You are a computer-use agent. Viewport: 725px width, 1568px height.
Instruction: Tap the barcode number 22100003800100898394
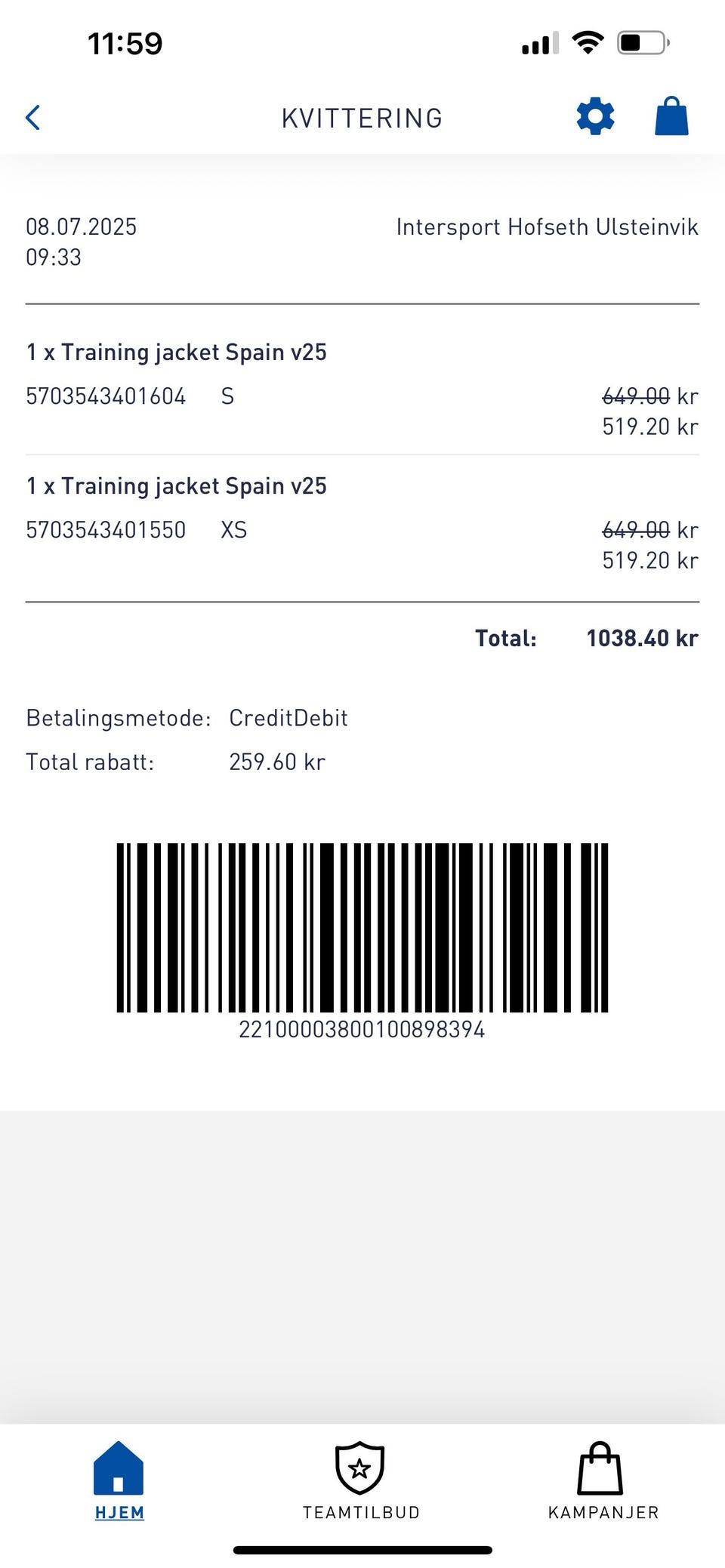(362, 1030)
